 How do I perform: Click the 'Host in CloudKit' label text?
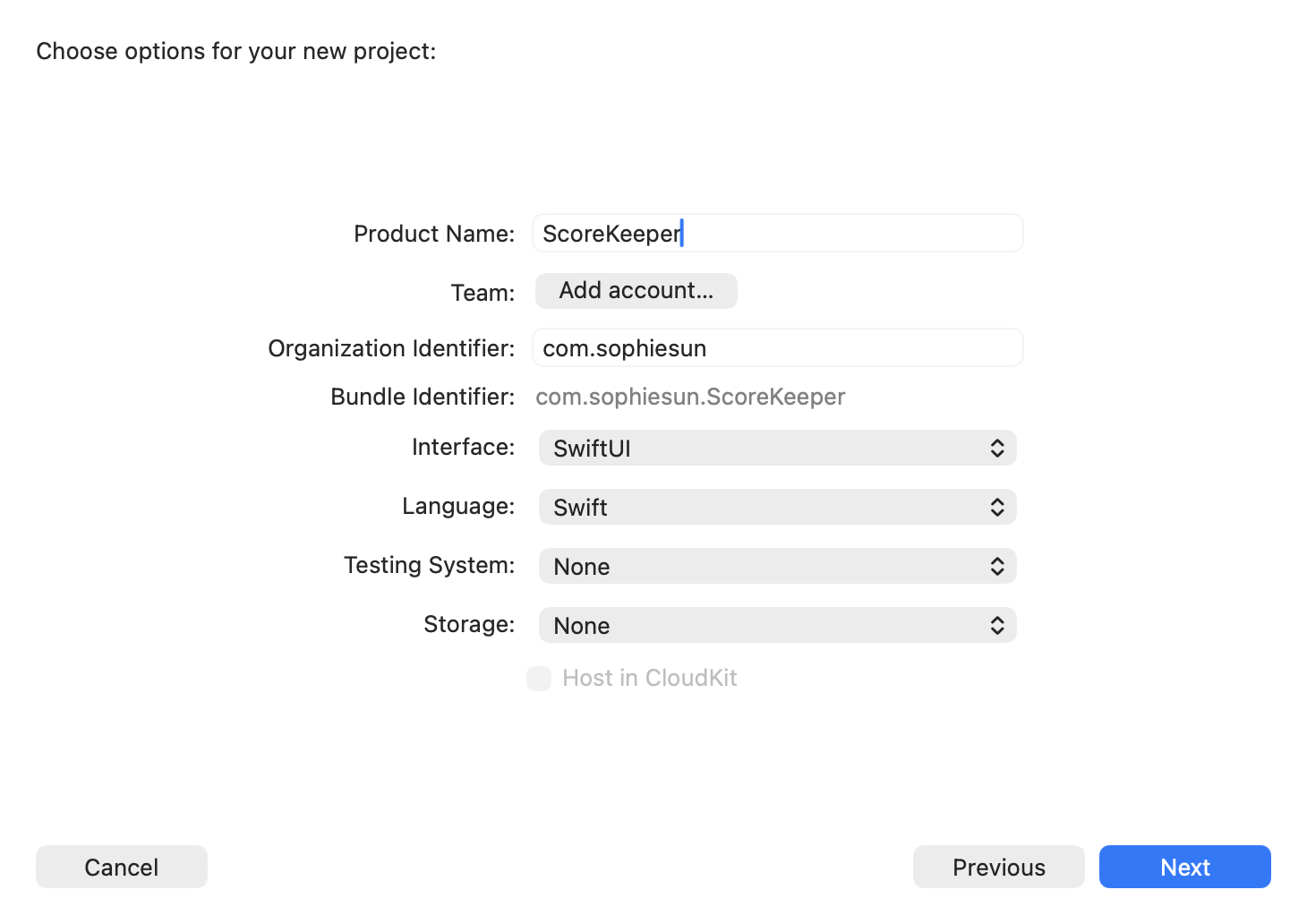(650, 678)
